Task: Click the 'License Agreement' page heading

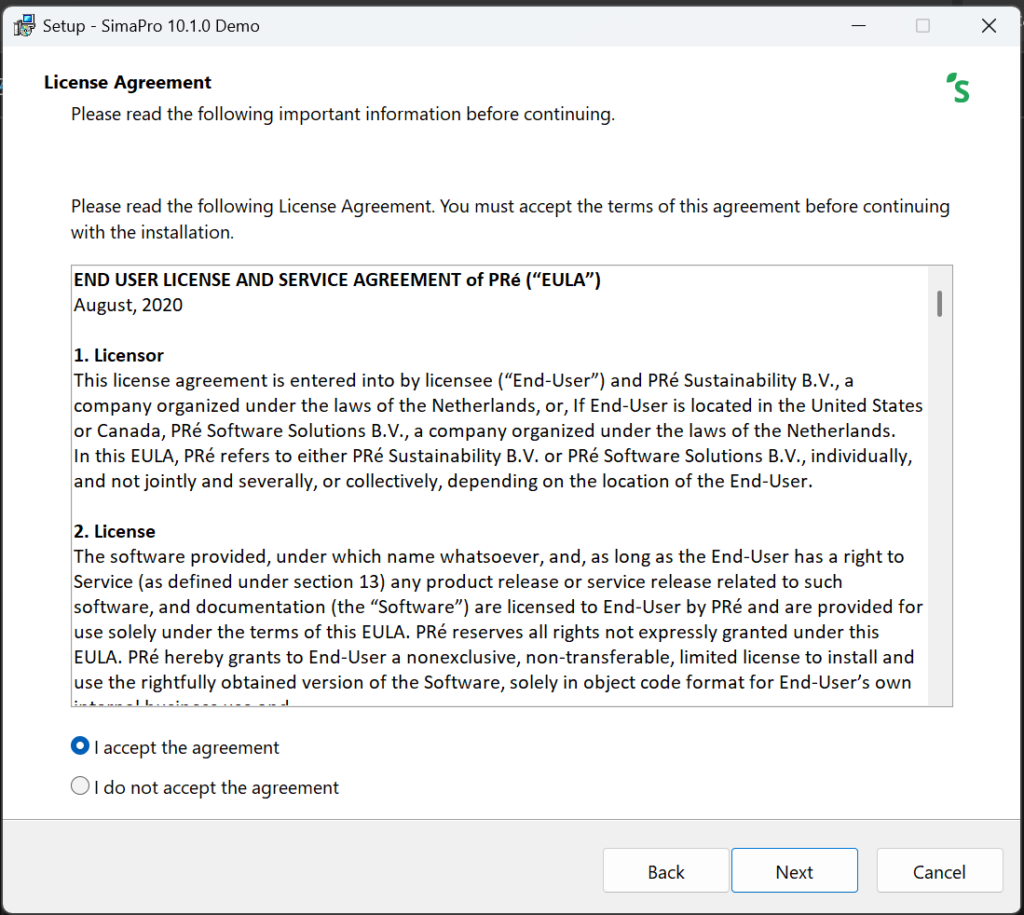Action: (128, 82)
